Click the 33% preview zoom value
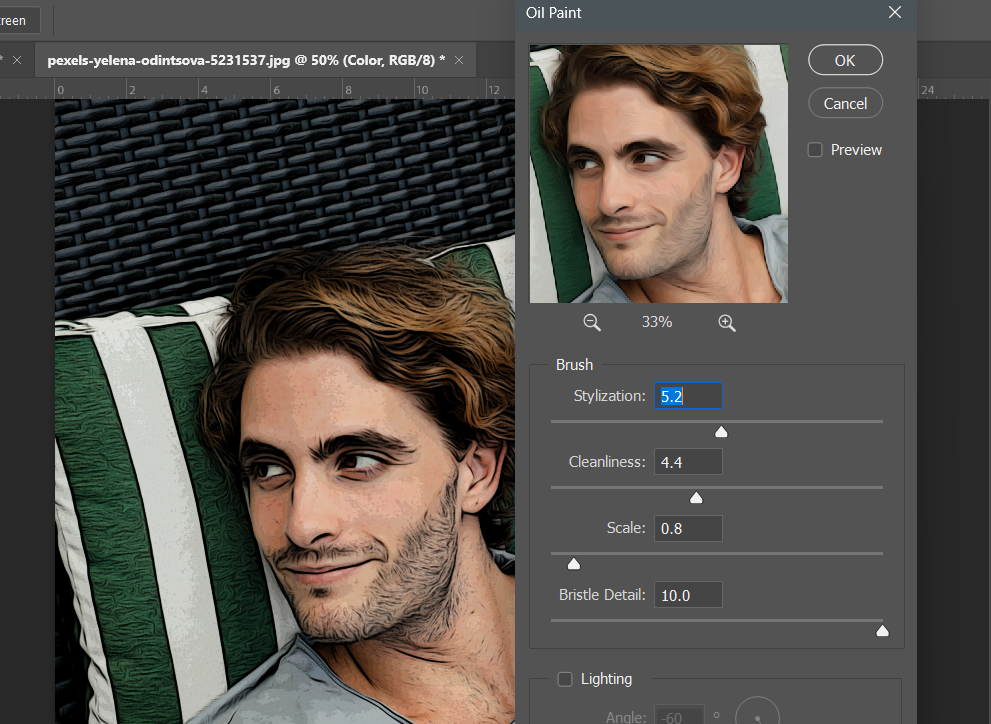This screenshot has width=991, height=724. [657, 322]
